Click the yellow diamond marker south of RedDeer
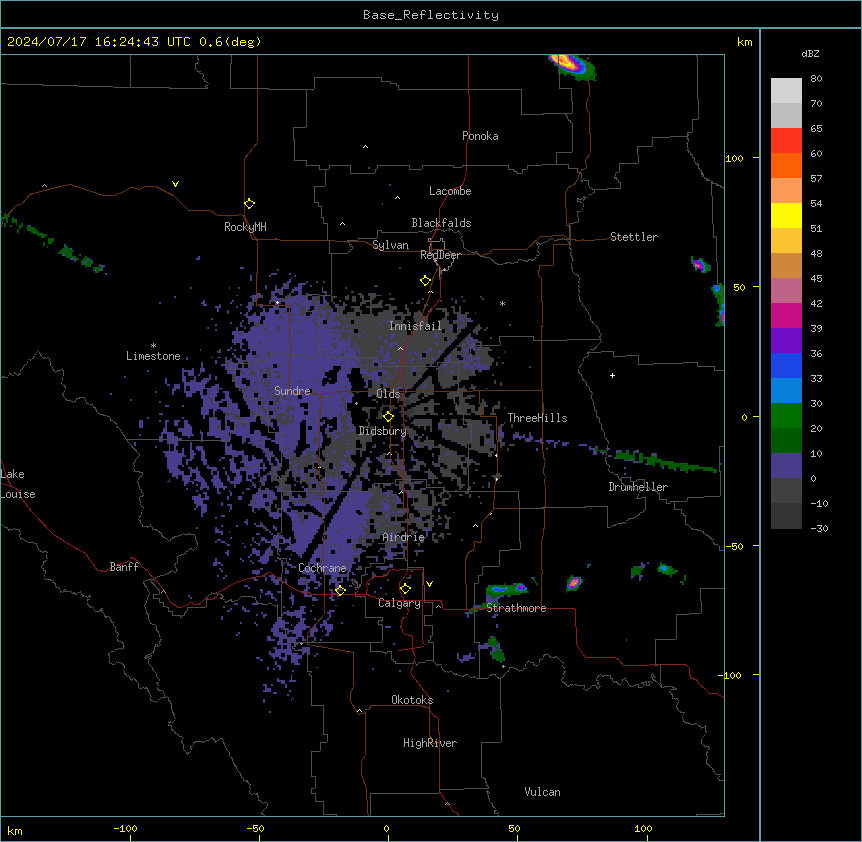The height and width of the screenshot is (842, 862). tap(425, 281)
